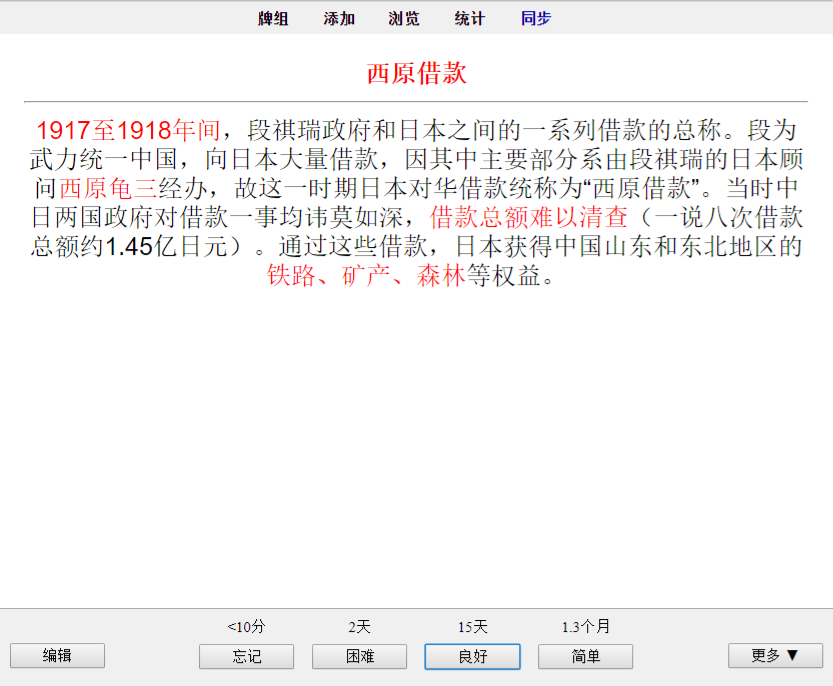Click the red name 西原龟三
This screenshot has width=833, height=686.
(108, 188)
